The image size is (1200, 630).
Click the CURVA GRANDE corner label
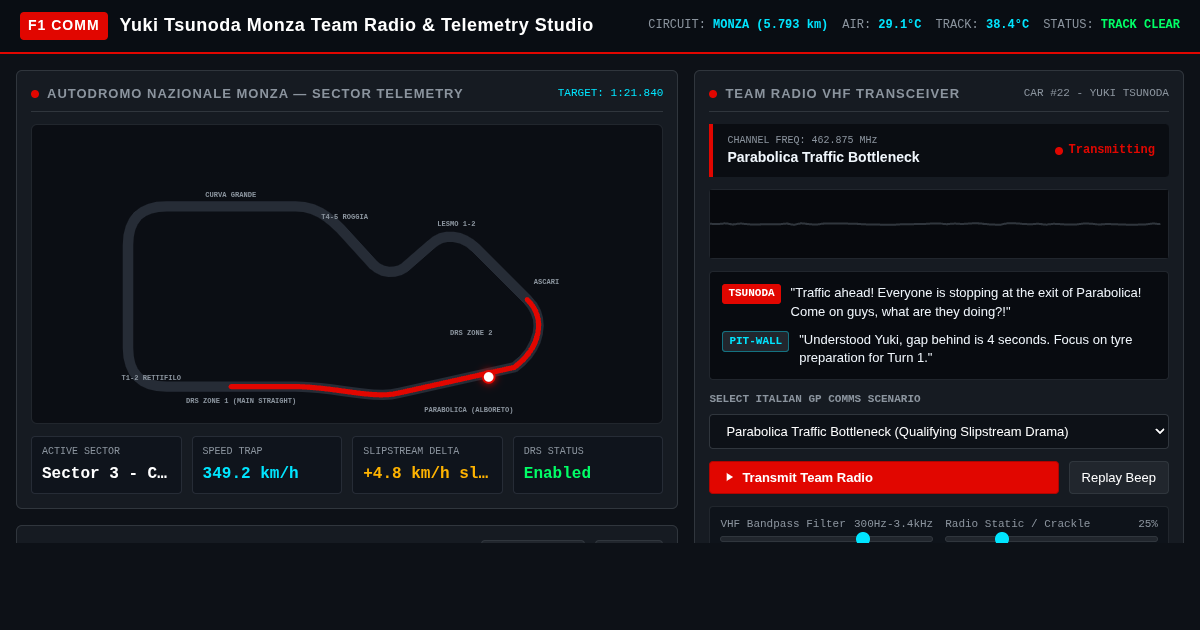231,195
